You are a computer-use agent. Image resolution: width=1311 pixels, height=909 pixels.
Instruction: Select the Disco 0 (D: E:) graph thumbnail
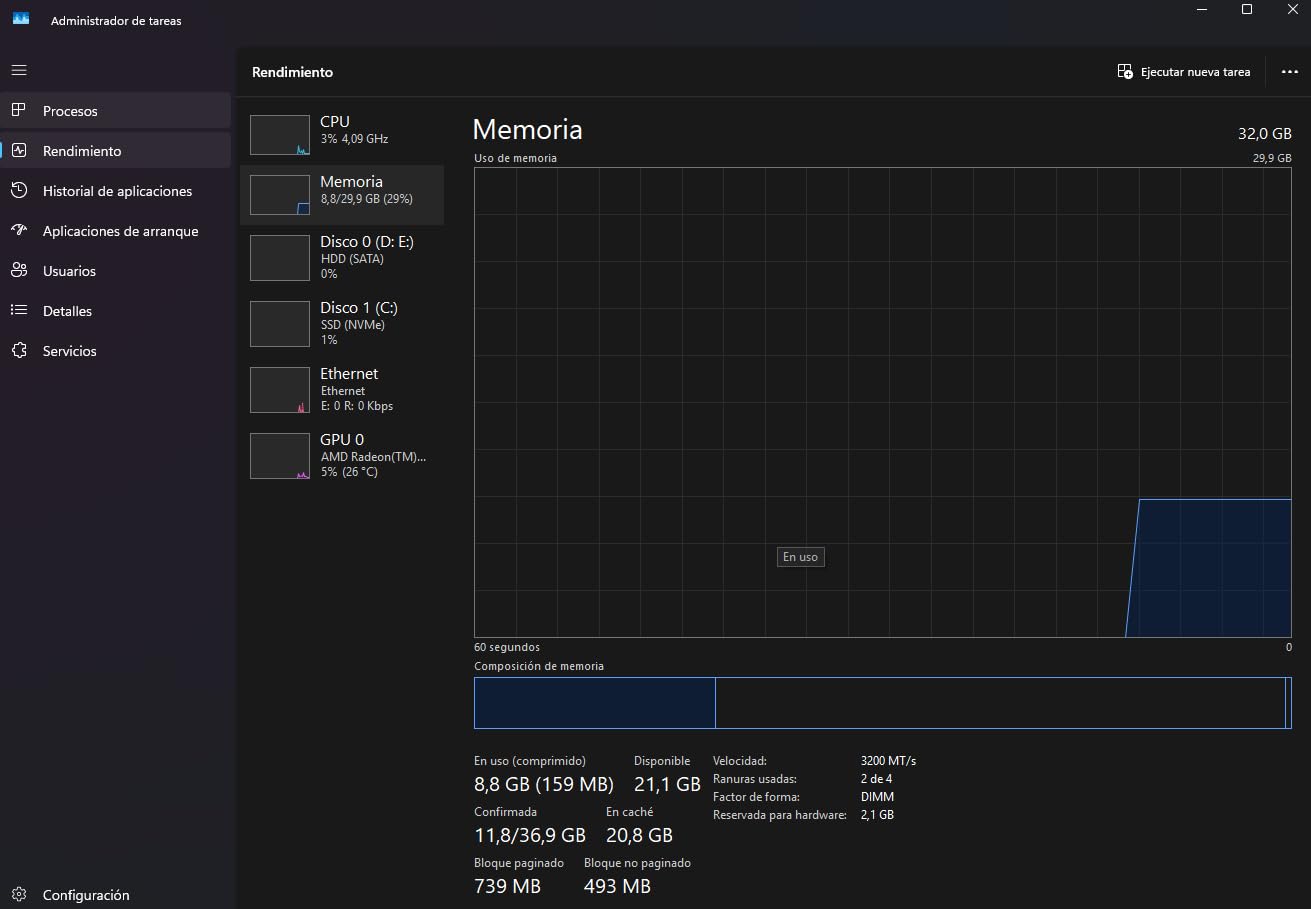(x=280, y=258)
